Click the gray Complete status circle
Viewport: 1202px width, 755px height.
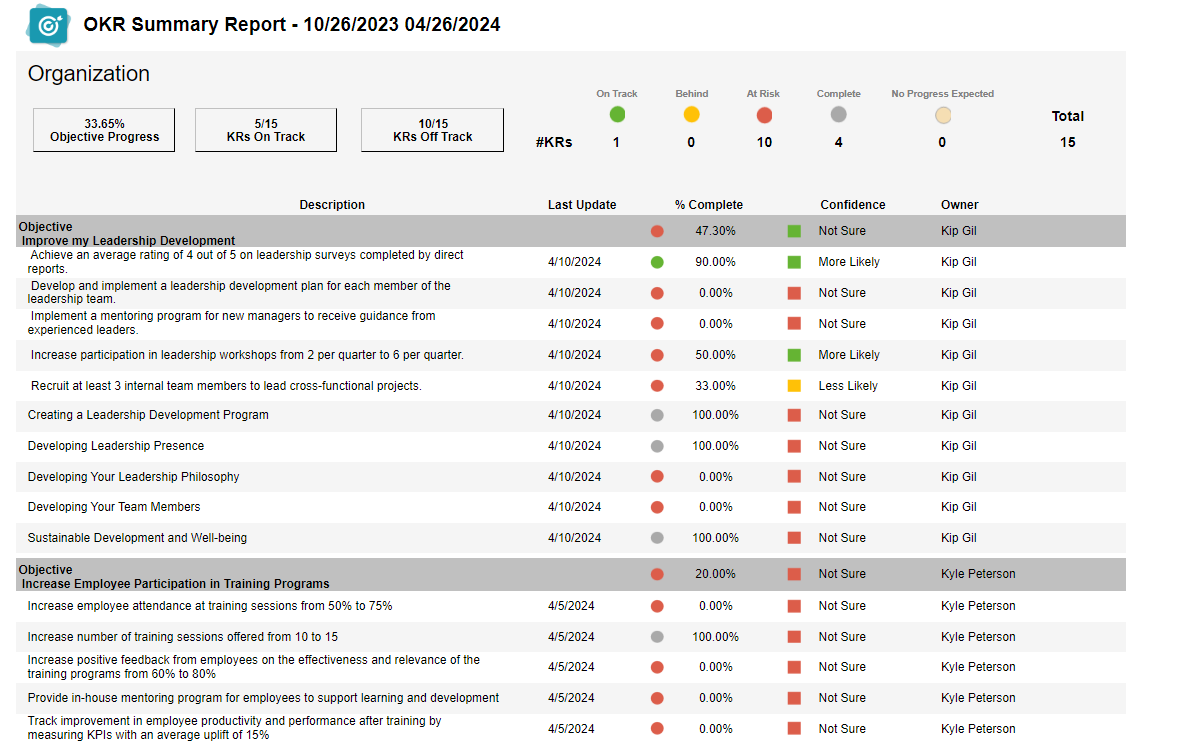pos(838,114)
